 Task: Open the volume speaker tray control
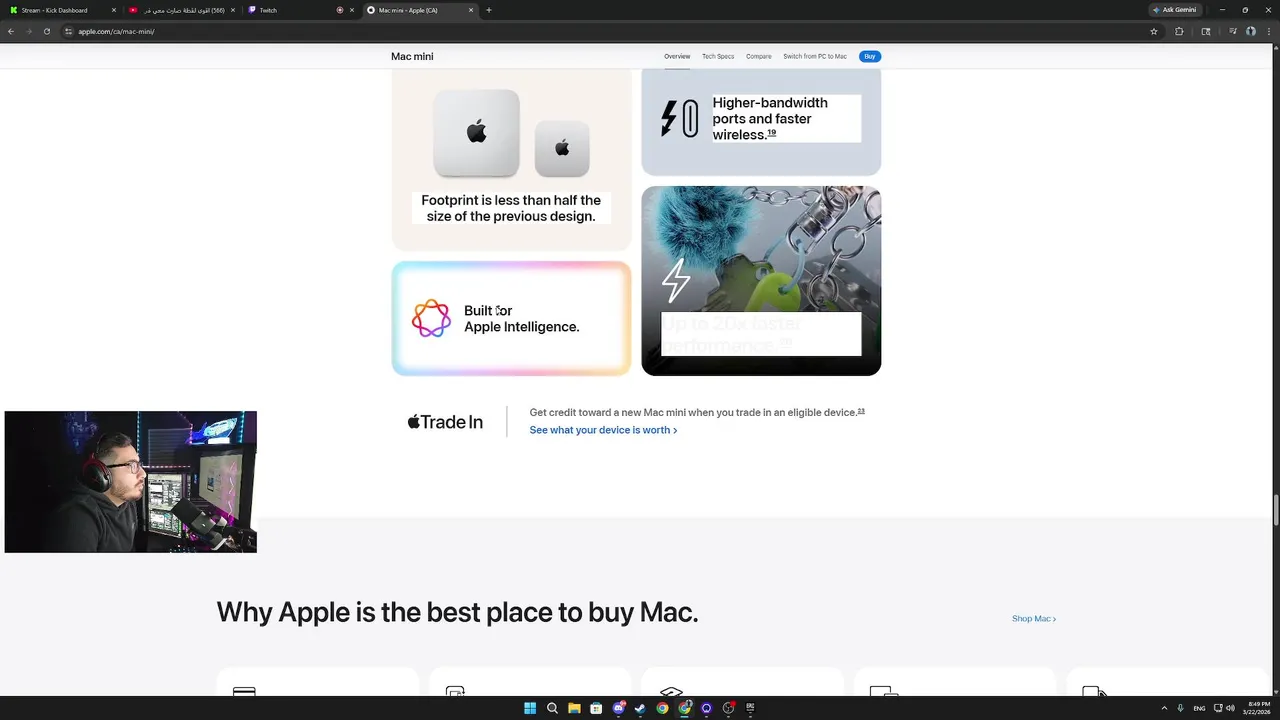tap(1230, 708)
